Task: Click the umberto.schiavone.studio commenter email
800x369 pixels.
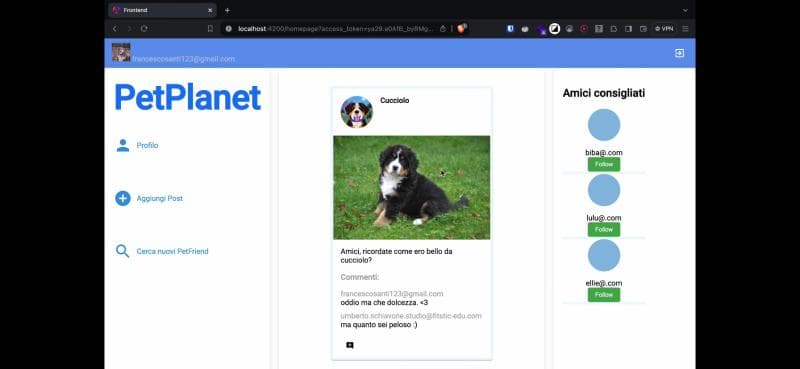Action: (x=411, y=316)
